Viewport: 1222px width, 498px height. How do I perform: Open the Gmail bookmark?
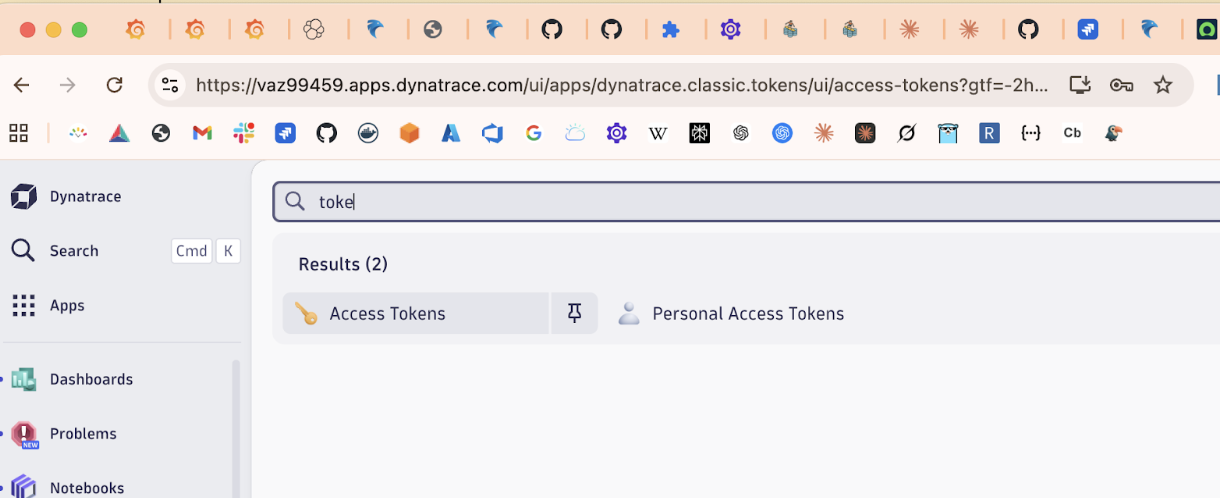203,133
